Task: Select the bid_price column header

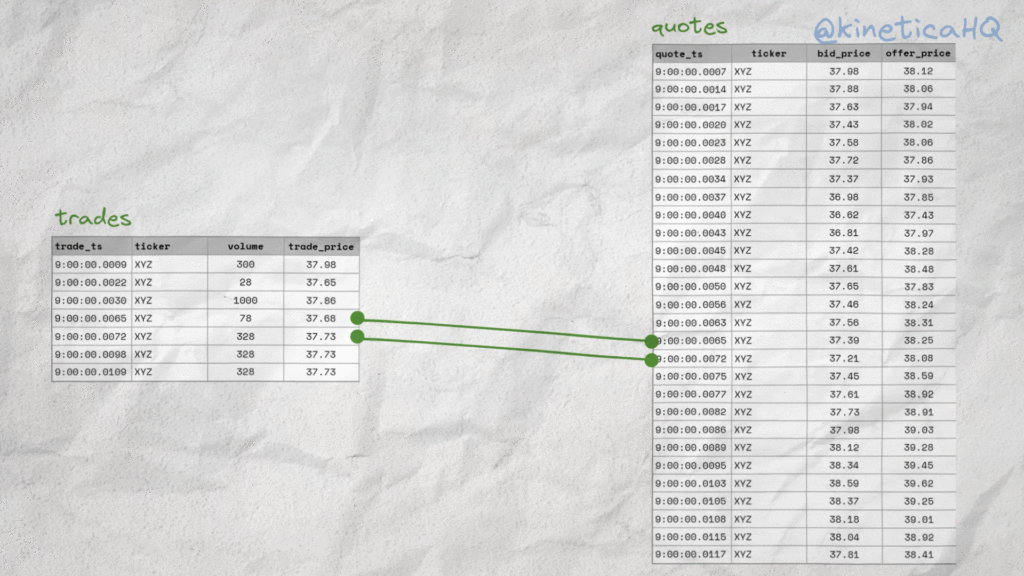Action: [x=843, y=54]
